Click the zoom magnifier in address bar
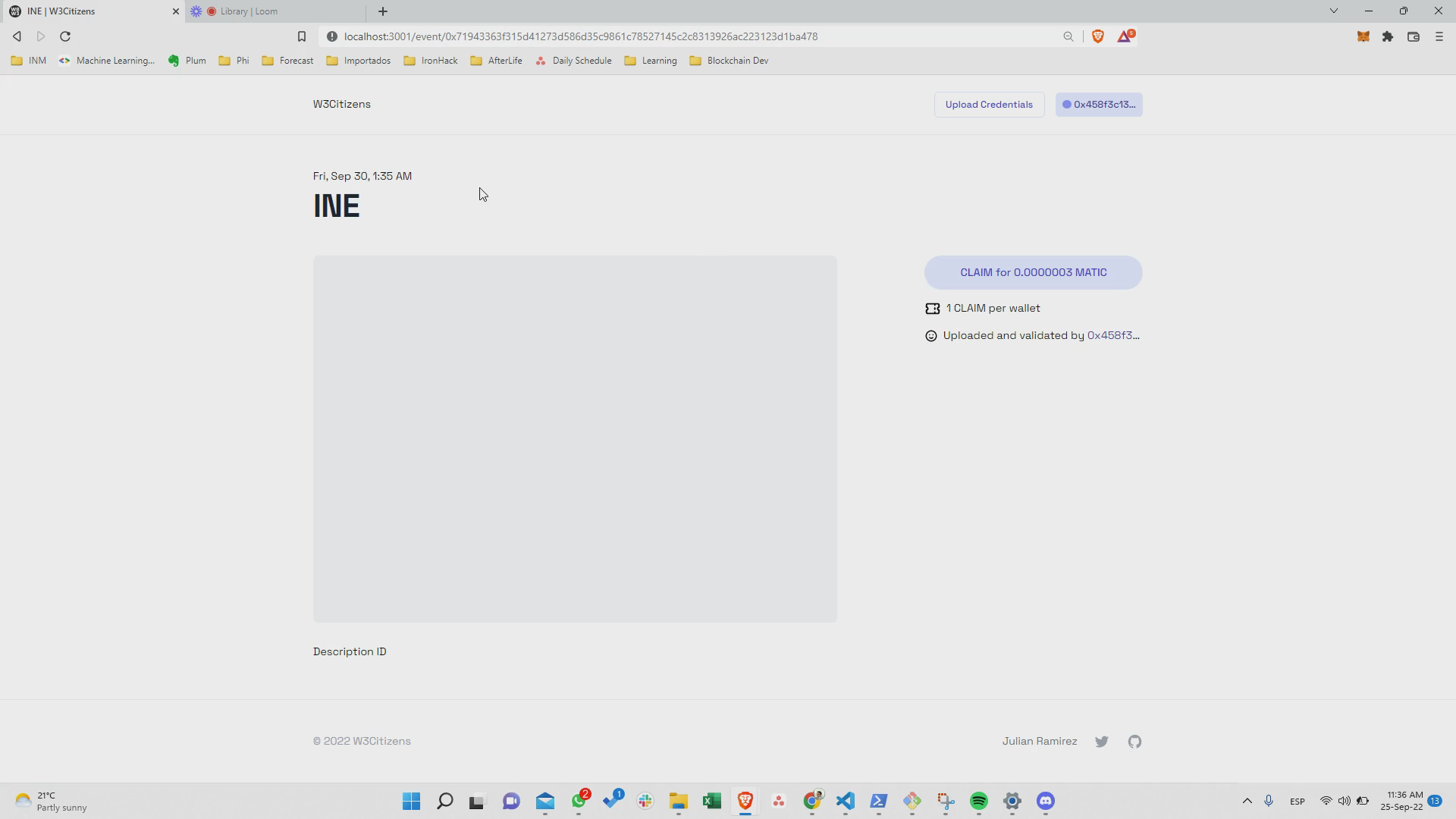Image resolution: width=1456 pixels, height=819 pixels. (1068, 36)
